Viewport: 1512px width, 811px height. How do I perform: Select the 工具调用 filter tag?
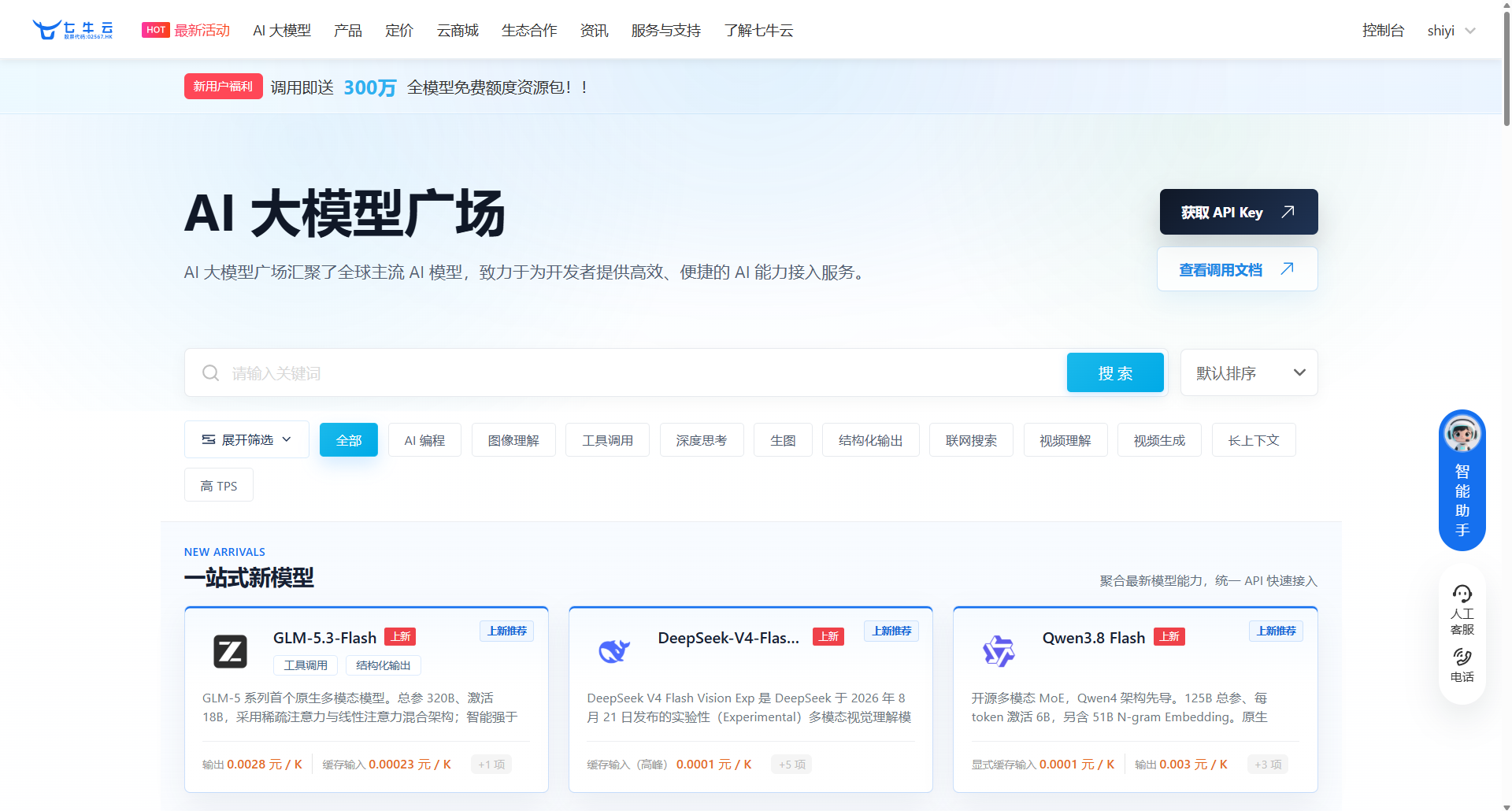[608, 440]
